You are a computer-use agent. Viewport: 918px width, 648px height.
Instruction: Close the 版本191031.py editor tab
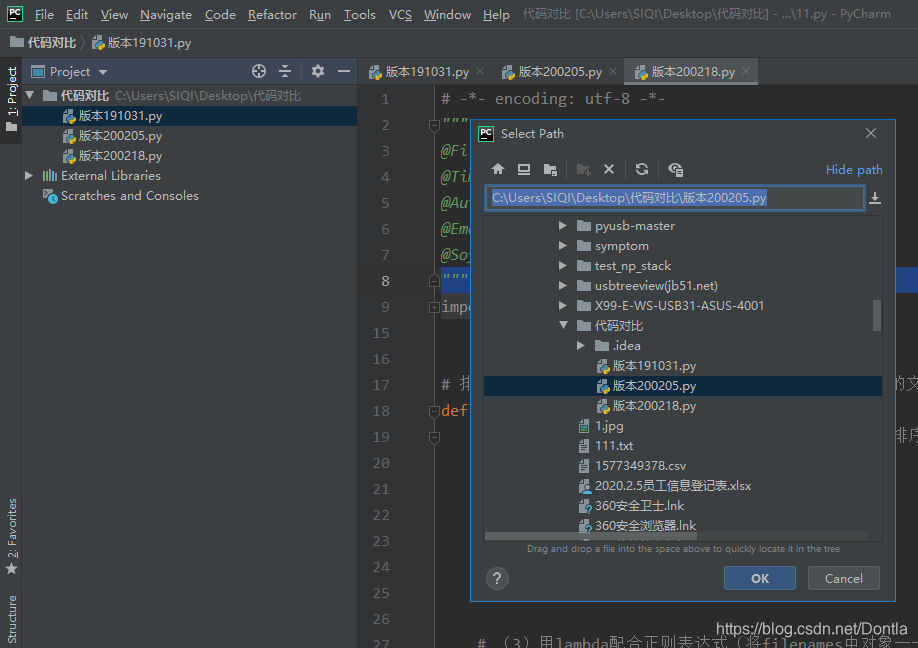pos(480,71)
